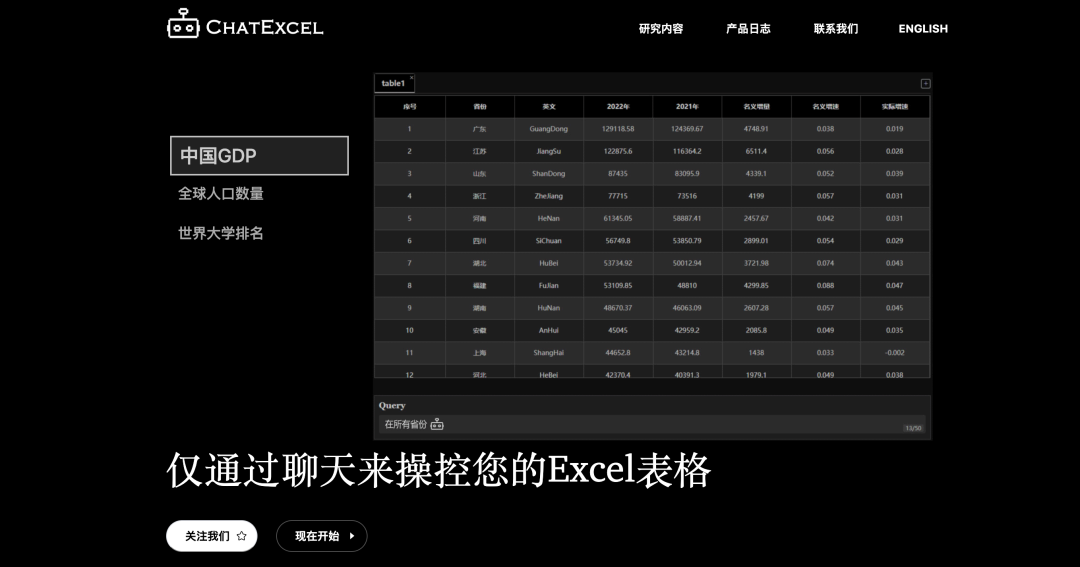Screen dimensions: 1080x567
Task: Click the Query label
Action: tap(392, 406)
